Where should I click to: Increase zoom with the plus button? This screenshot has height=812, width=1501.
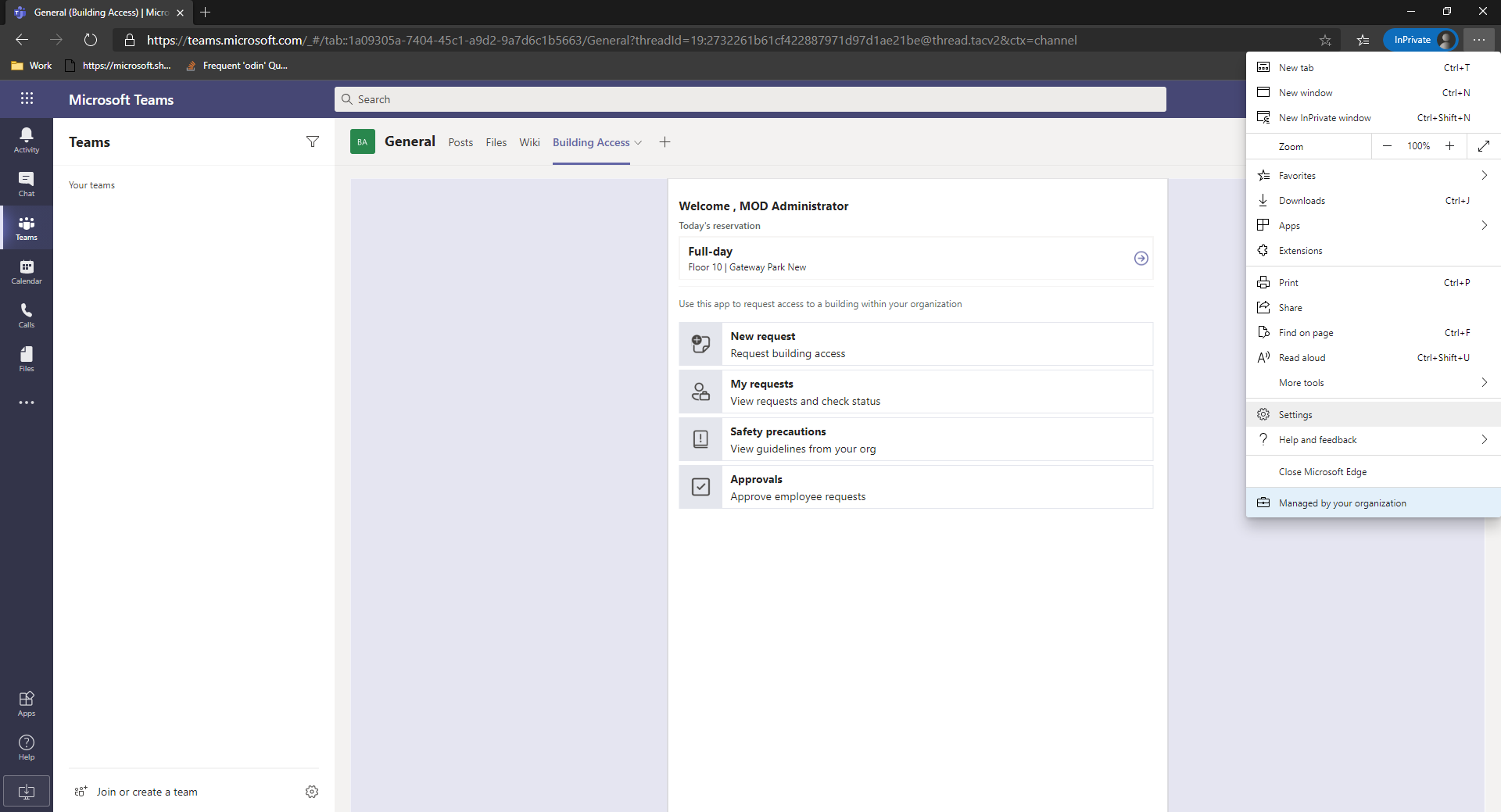point(1449,146)
